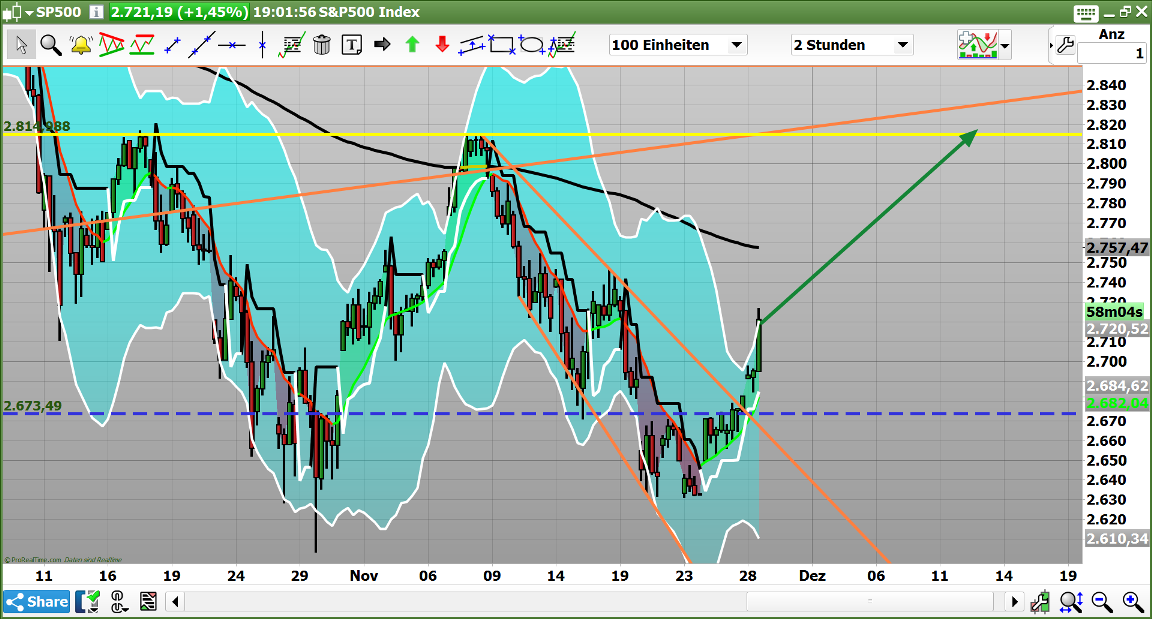Viewport: 1152px width, 619px height.
Task: Open the keyboard layout menu at top right
Action: coord(1085,12)
